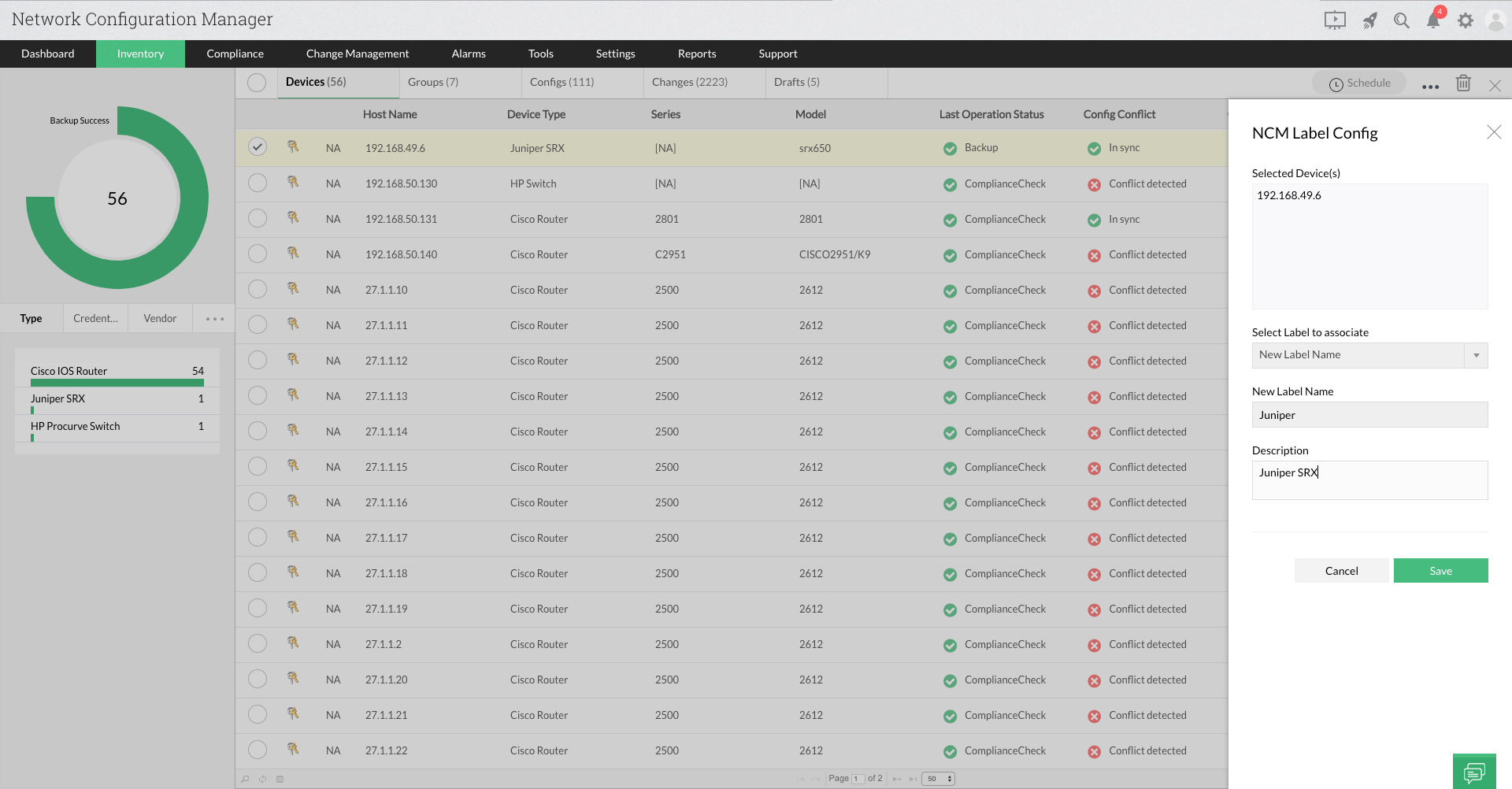Open the New Label Name dropdown
1512x789 pixels.
click(x=1476, y=355)
